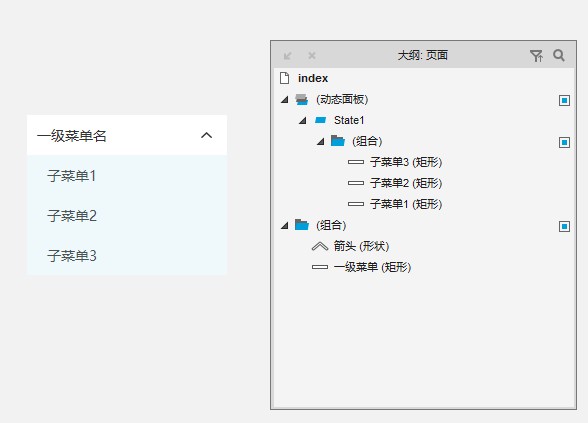
Task: Toggle blue square marker on 动态面板 row
Action: 564,100
